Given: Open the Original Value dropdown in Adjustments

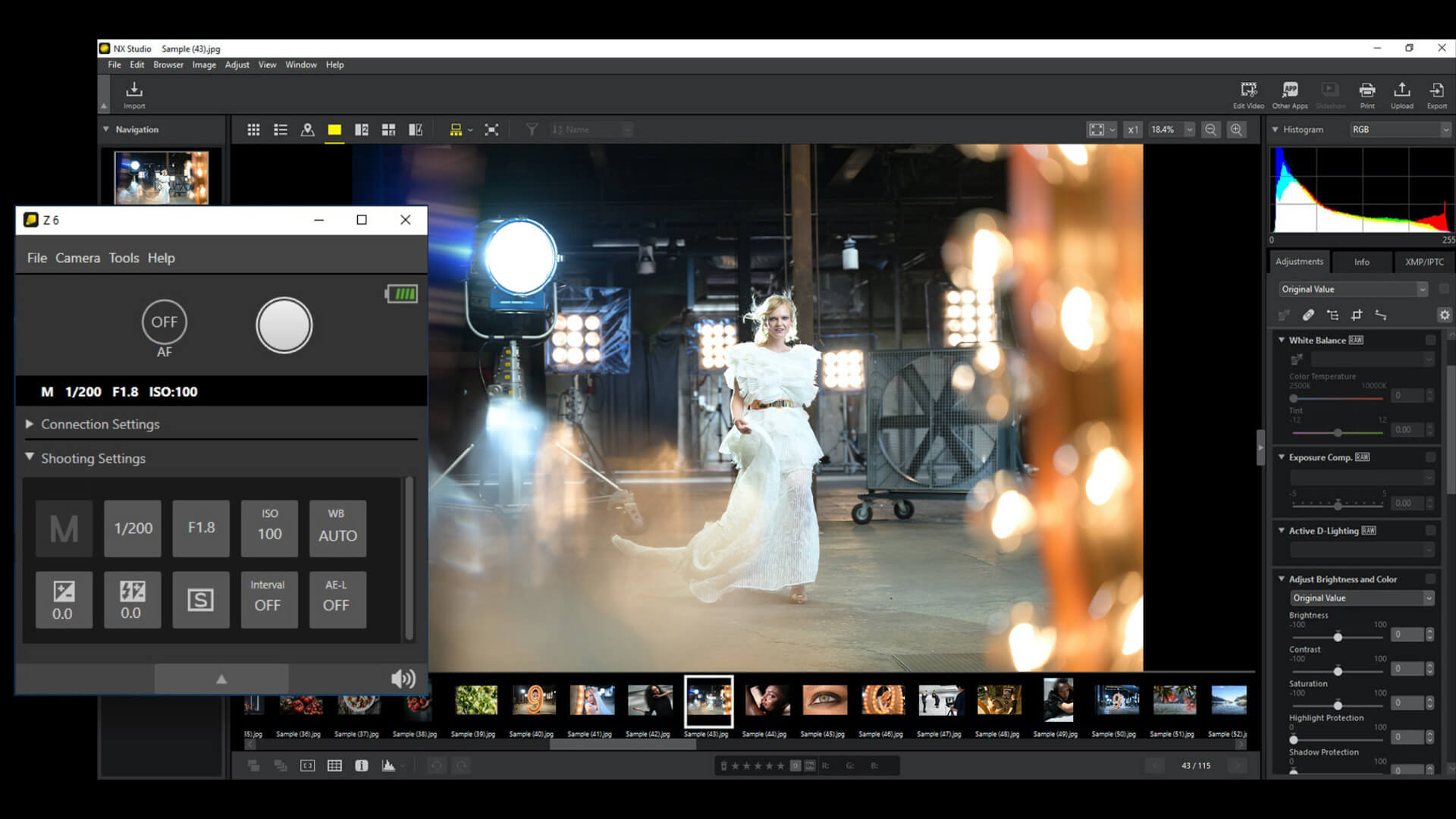Looking at the screenshot, I should coord(1352,289).
